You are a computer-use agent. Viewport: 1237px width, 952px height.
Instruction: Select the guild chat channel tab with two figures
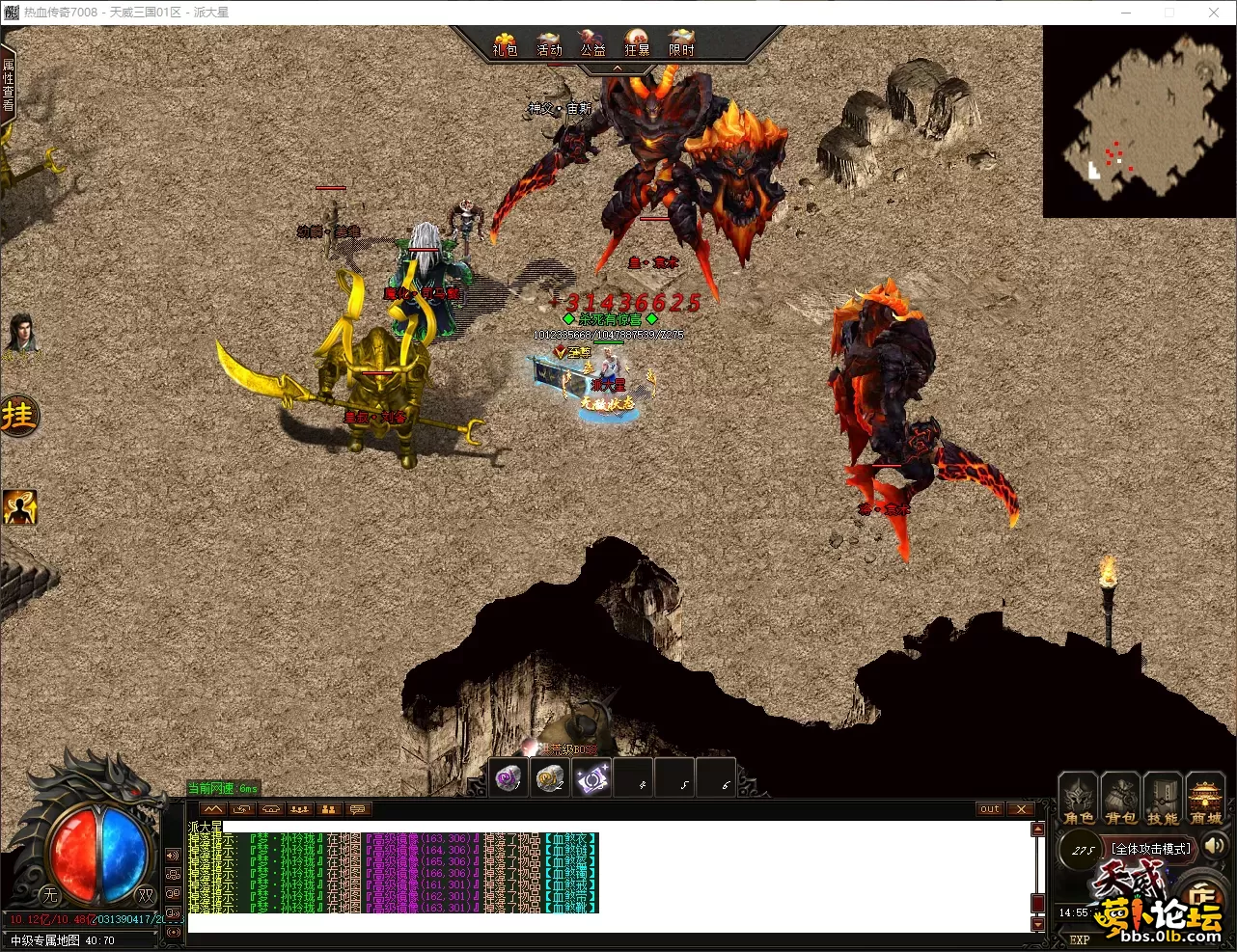pos(329,809)
